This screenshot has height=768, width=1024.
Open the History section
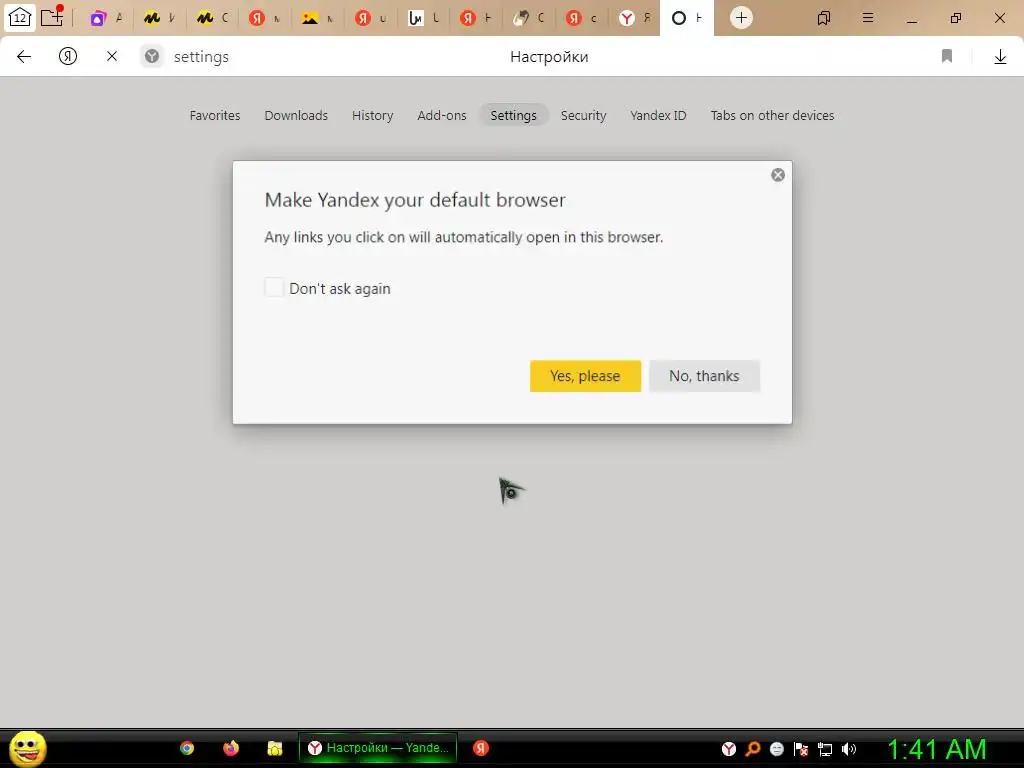click(x=372, y=116)
